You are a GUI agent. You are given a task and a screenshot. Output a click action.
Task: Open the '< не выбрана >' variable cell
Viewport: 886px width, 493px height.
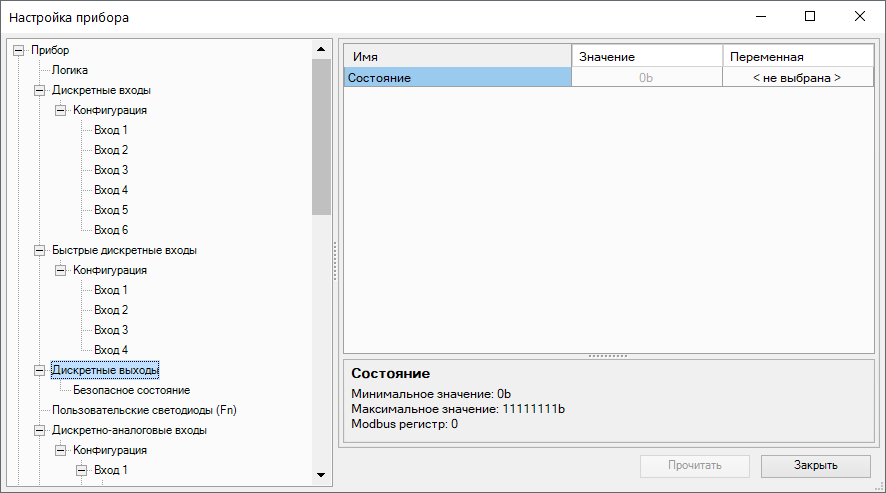(x=796, y=78)
